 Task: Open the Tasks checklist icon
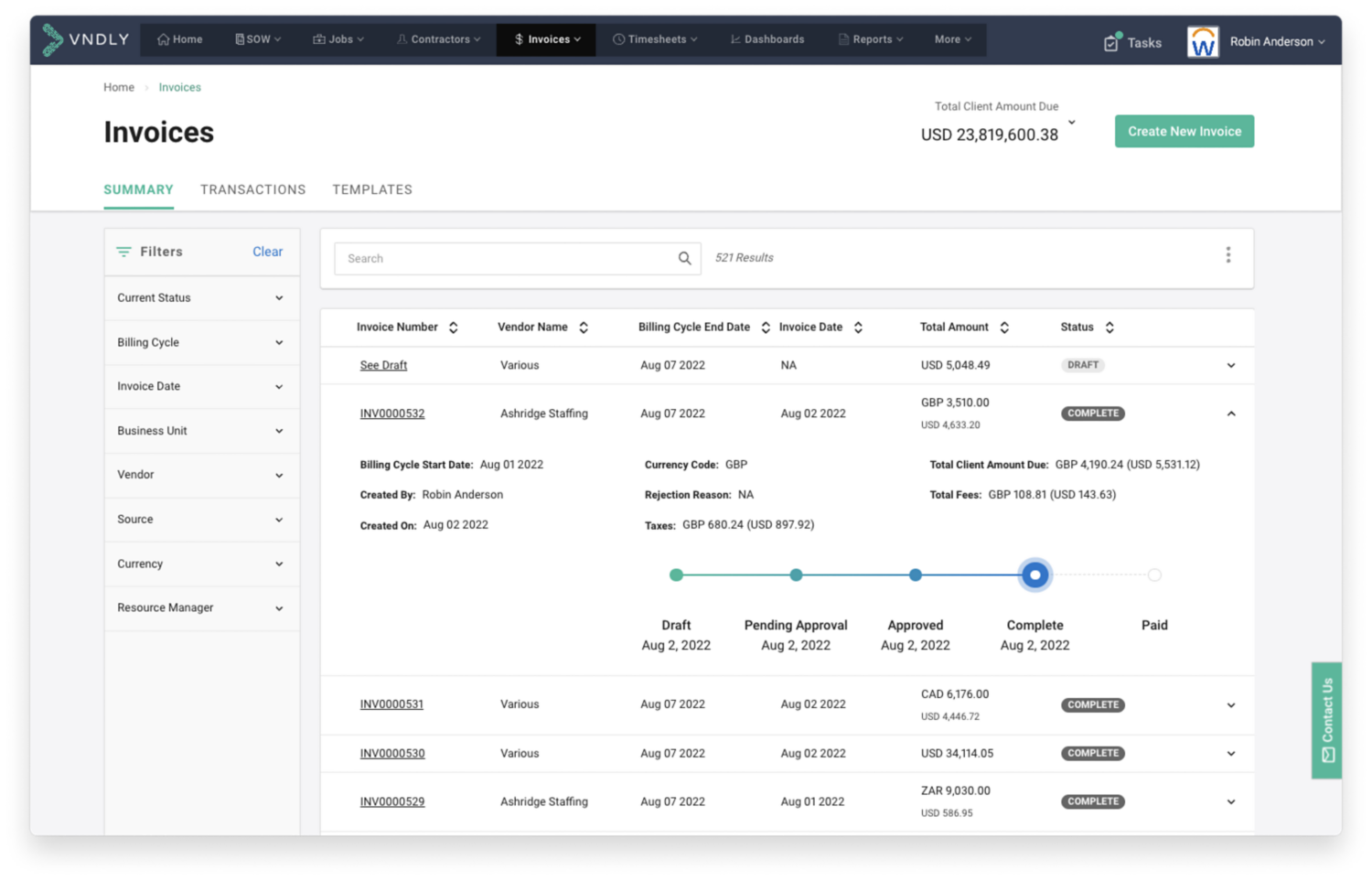(x=1111, y=42)
